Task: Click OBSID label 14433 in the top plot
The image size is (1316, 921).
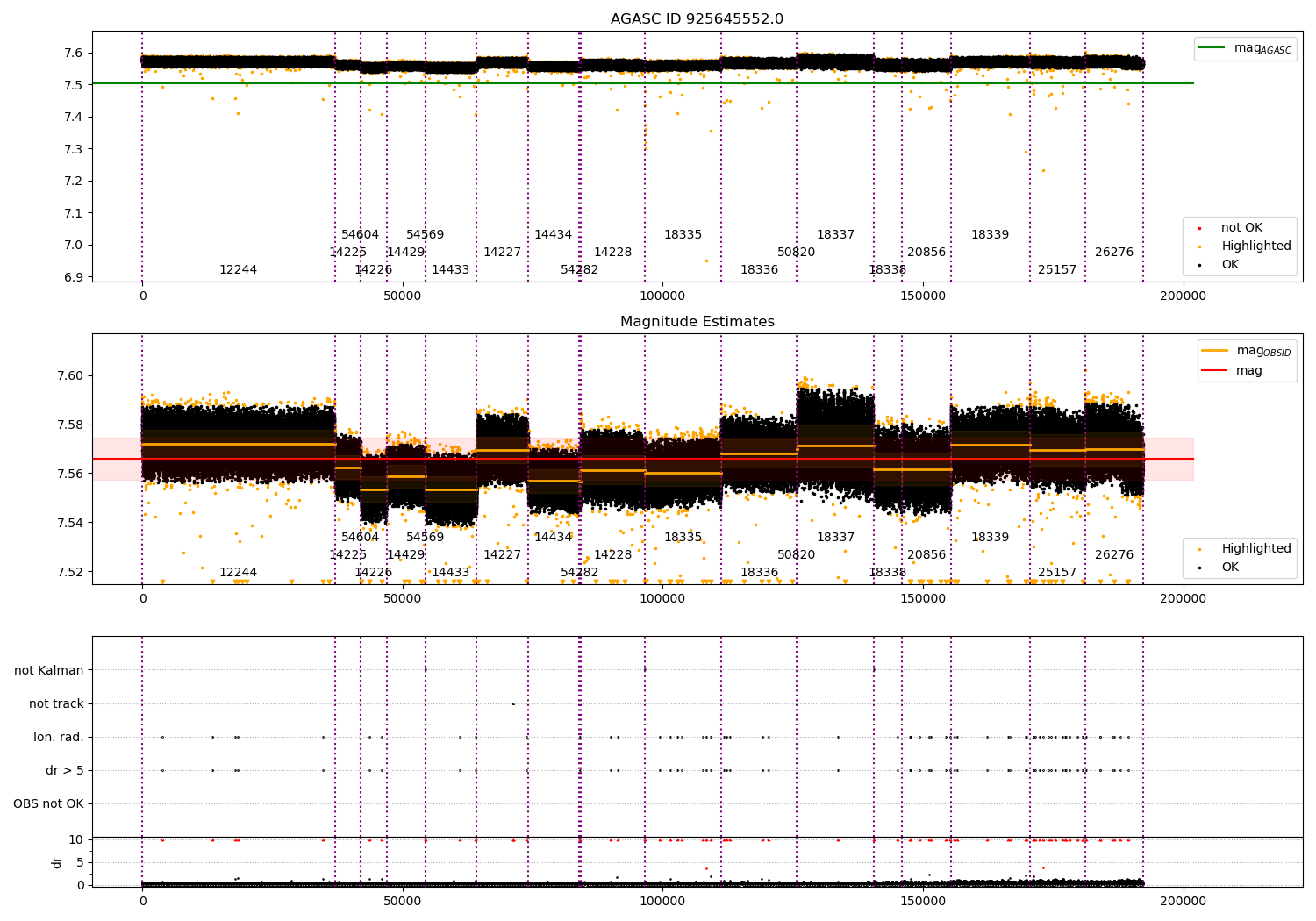Action: (450, 270)
